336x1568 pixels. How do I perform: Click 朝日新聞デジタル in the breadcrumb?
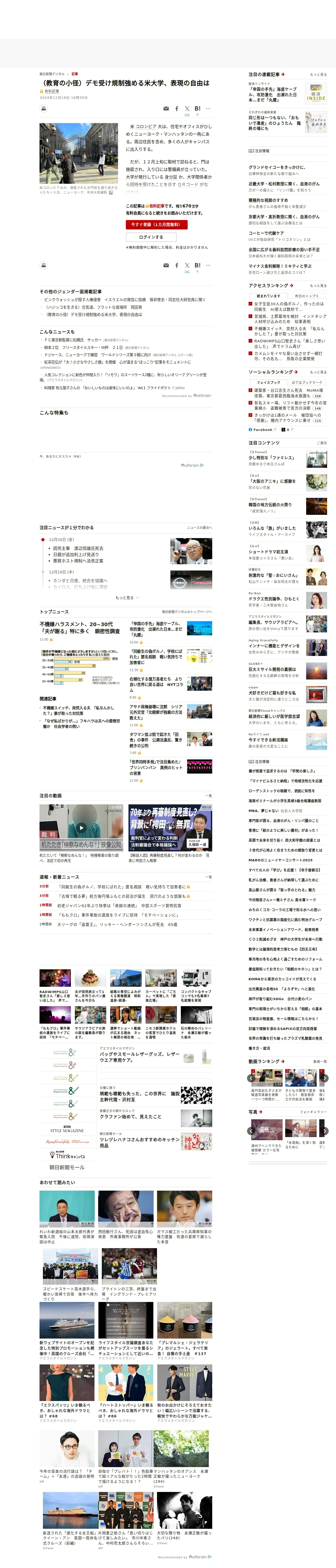(52, 74)
